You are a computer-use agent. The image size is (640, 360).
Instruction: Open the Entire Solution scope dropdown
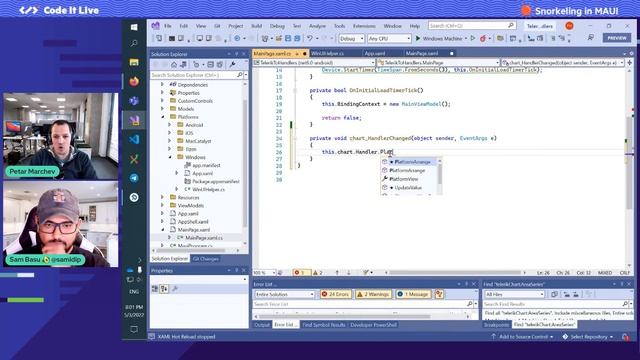click(x=284, y=294)
